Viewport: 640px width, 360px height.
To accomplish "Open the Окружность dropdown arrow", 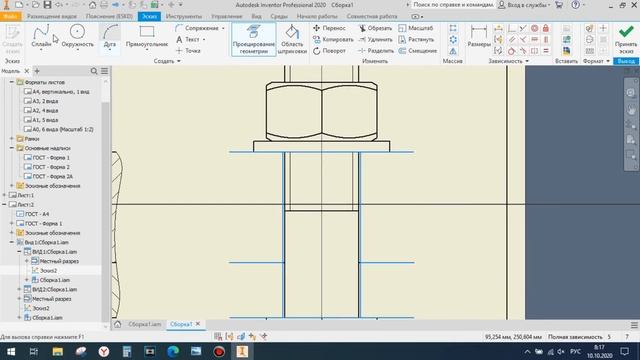I will [x=77, y=50].
